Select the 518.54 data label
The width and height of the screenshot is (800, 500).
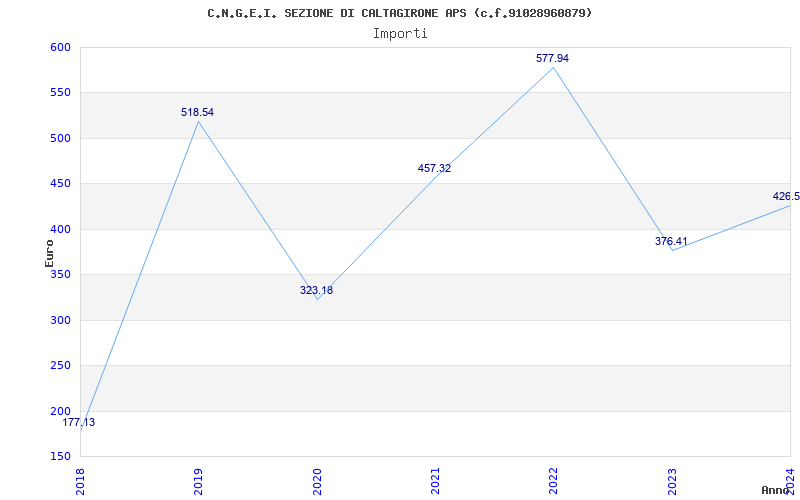(197, 112)
